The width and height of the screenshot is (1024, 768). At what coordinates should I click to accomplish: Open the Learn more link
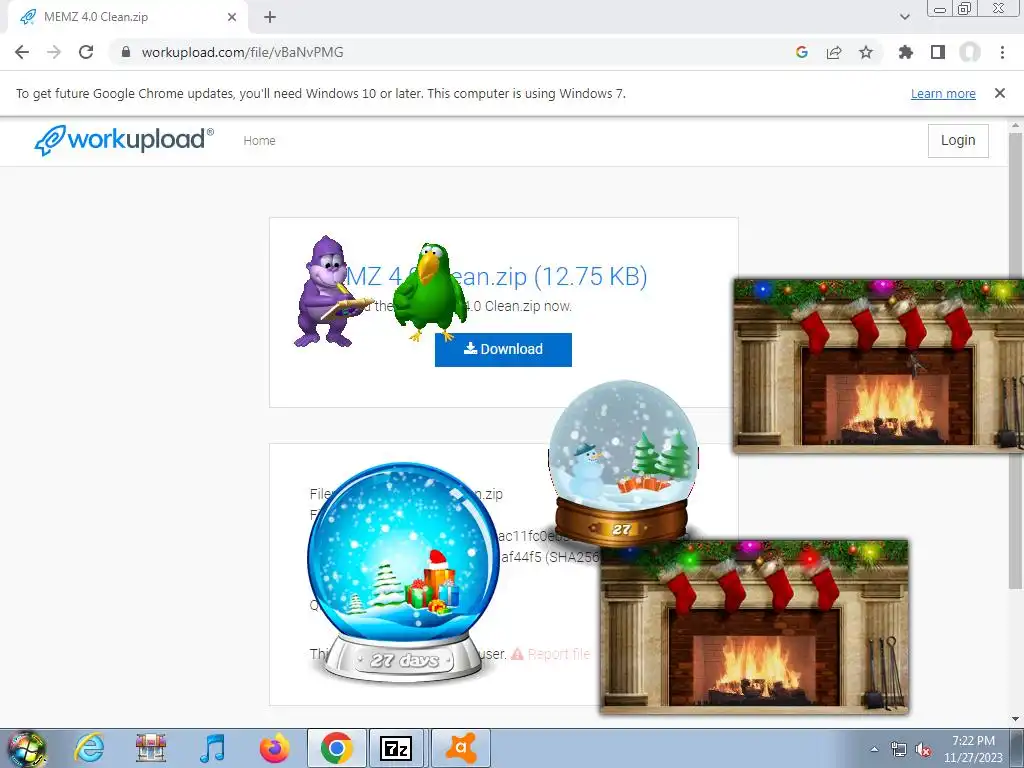[943, 93]
